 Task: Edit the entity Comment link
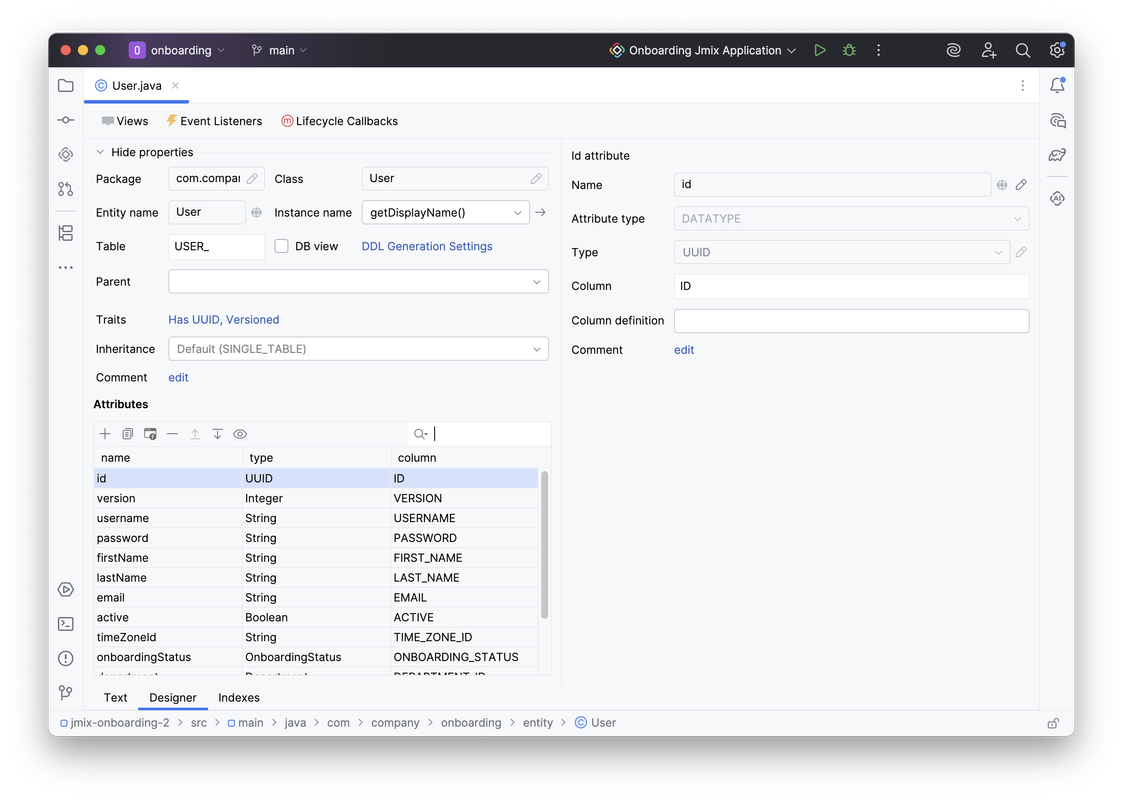tap(178, 377)
